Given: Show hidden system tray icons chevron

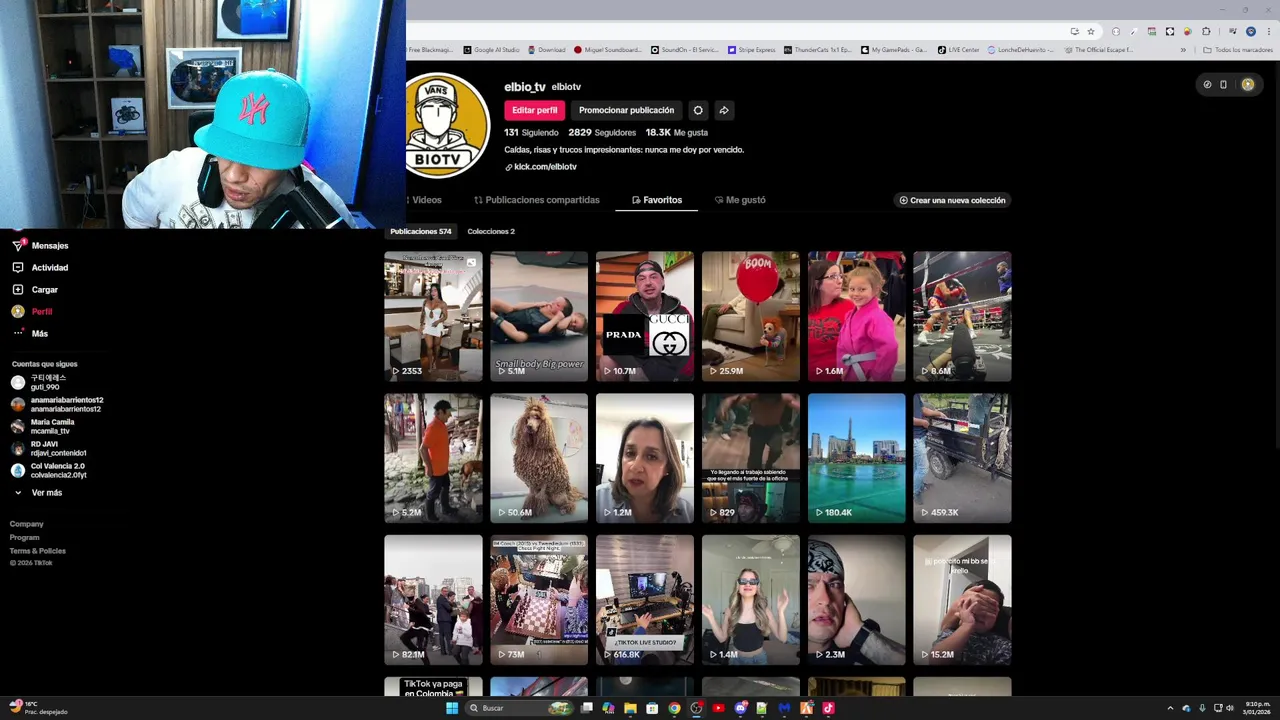Looking at the screenshot, I should click(x=1170, y=708).
